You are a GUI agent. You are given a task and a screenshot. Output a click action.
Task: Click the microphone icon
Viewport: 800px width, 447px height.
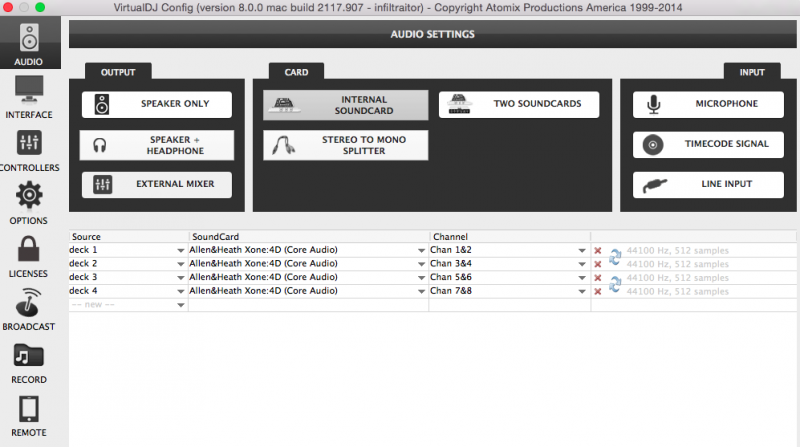(x=654, y=105)
